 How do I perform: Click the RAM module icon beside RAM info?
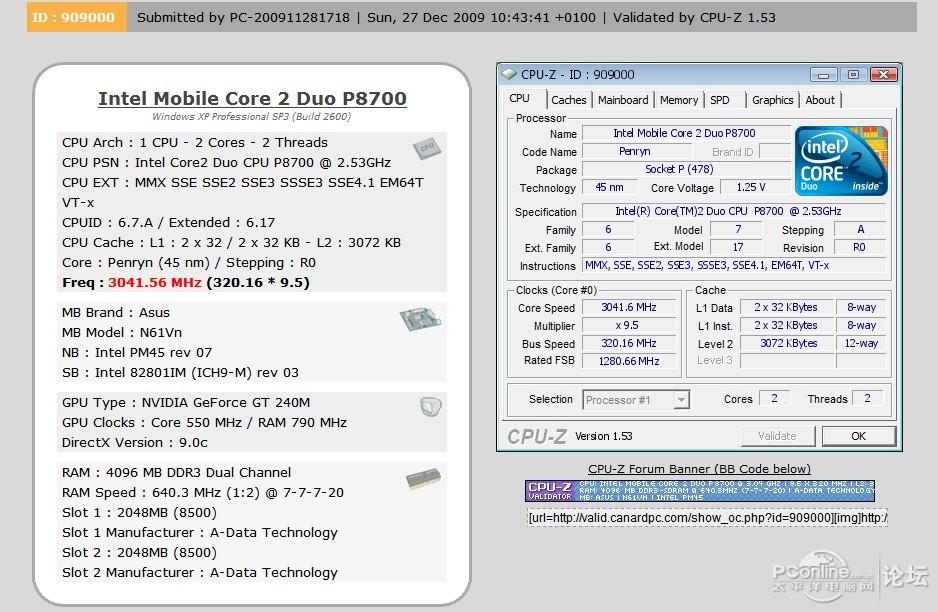coord(424,479)
